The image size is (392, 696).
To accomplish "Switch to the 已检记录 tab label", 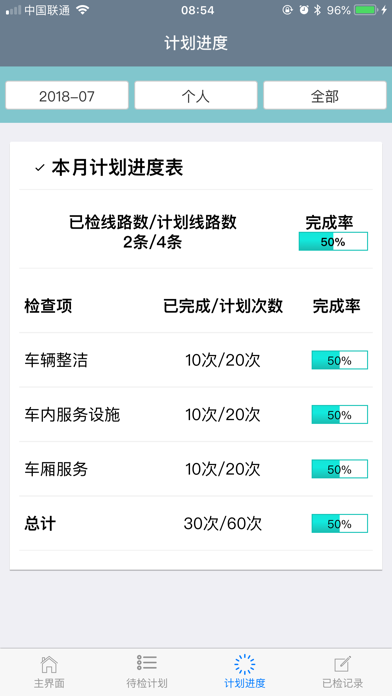I will point(343,683).
